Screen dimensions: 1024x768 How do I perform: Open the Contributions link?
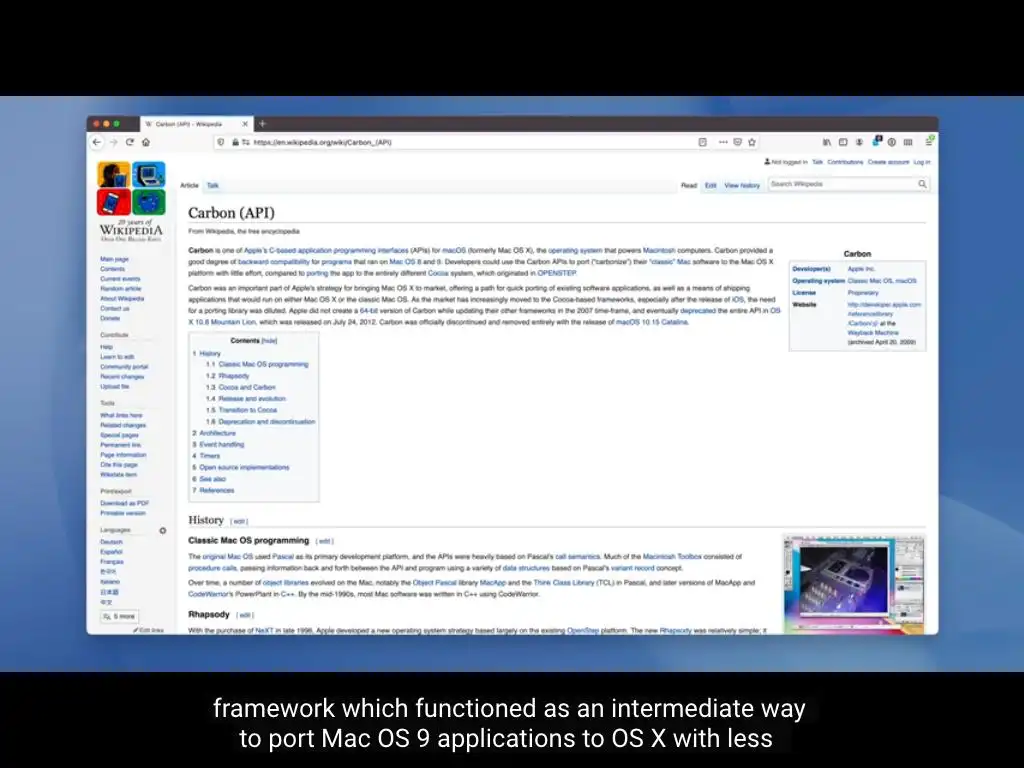(845, 162)
